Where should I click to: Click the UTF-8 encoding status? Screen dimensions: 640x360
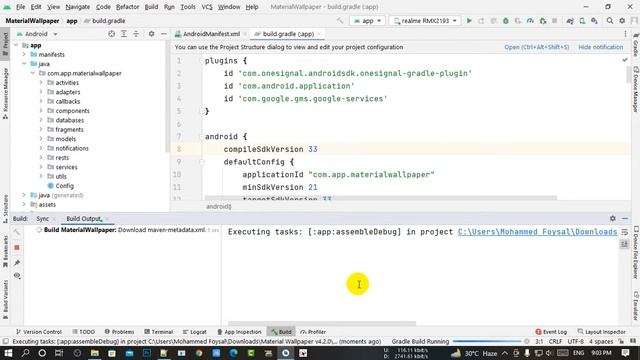[576, 341]
